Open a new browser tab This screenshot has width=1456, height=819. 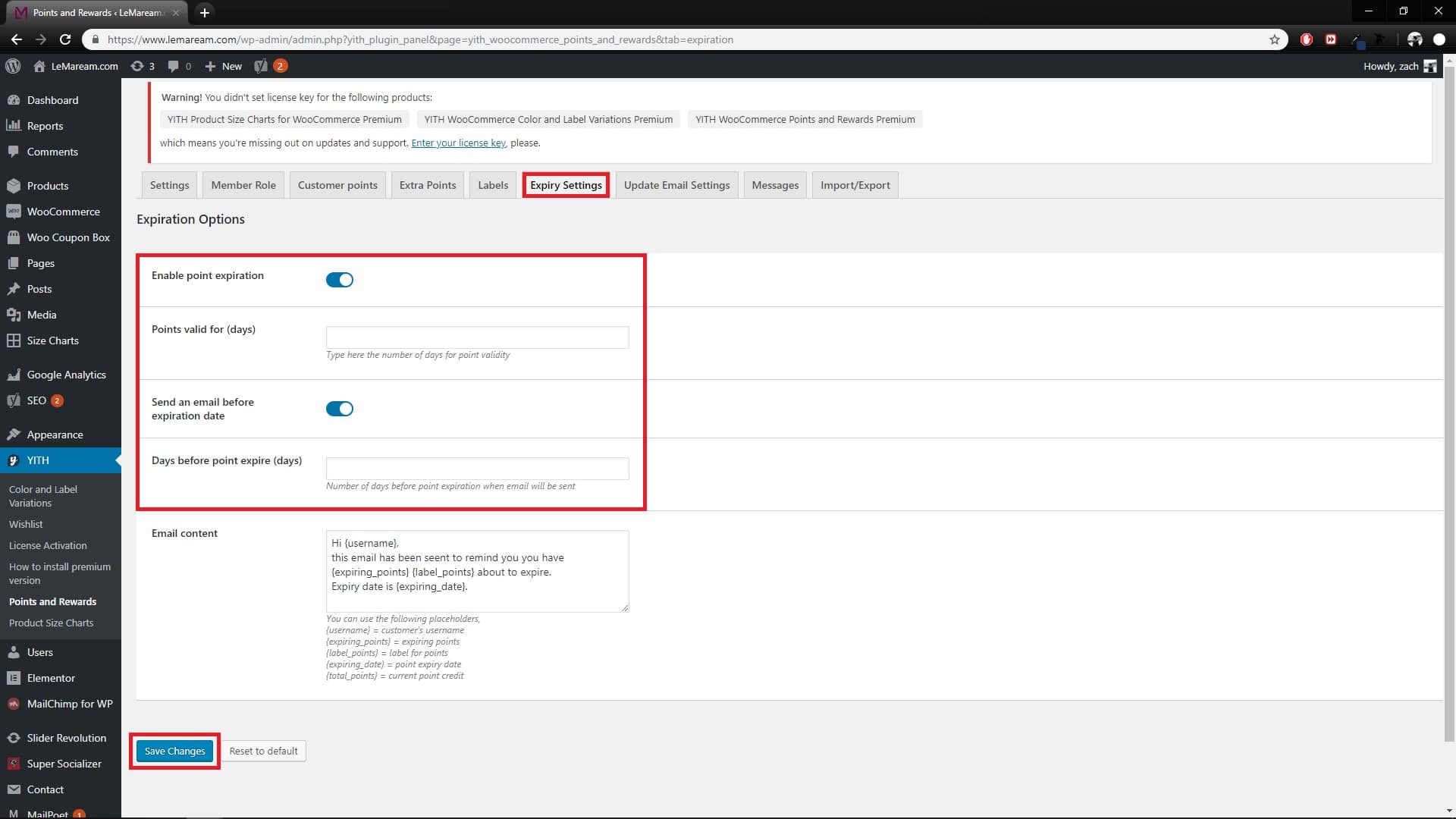coord(204,12)
